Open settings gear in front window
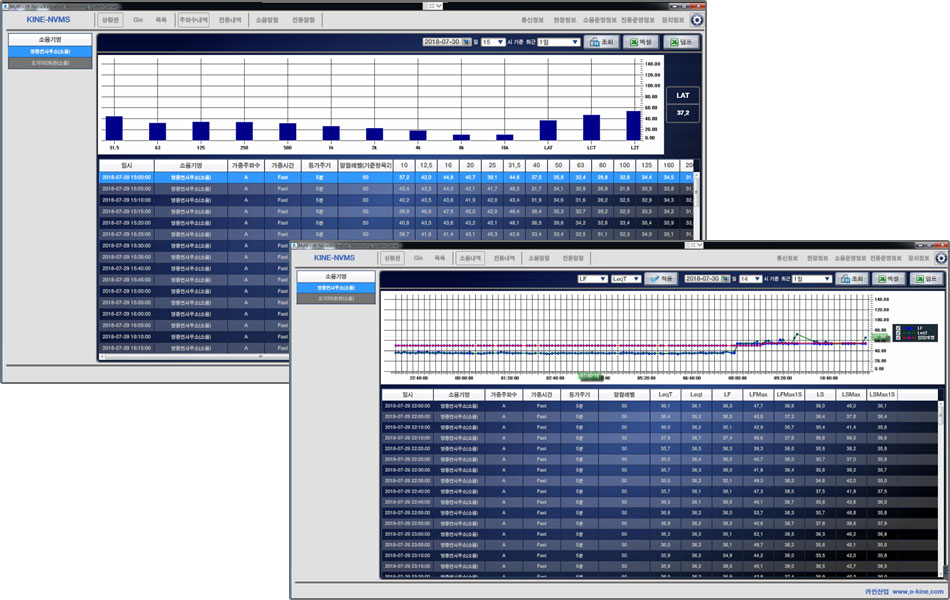 pos(941,258)
